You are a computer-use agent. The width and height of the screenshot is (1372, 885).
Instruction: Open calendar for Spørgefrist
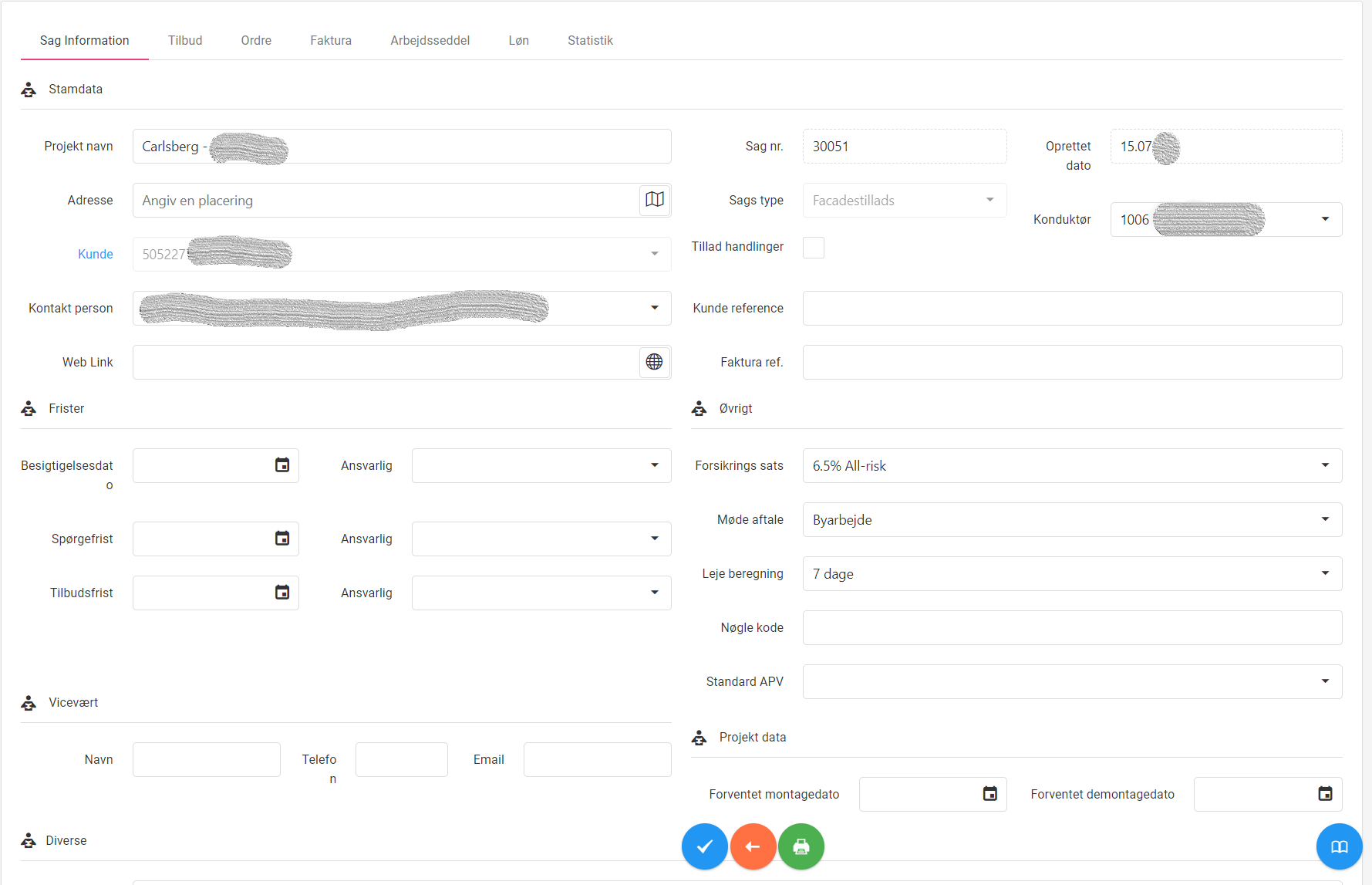click(282, 539)
